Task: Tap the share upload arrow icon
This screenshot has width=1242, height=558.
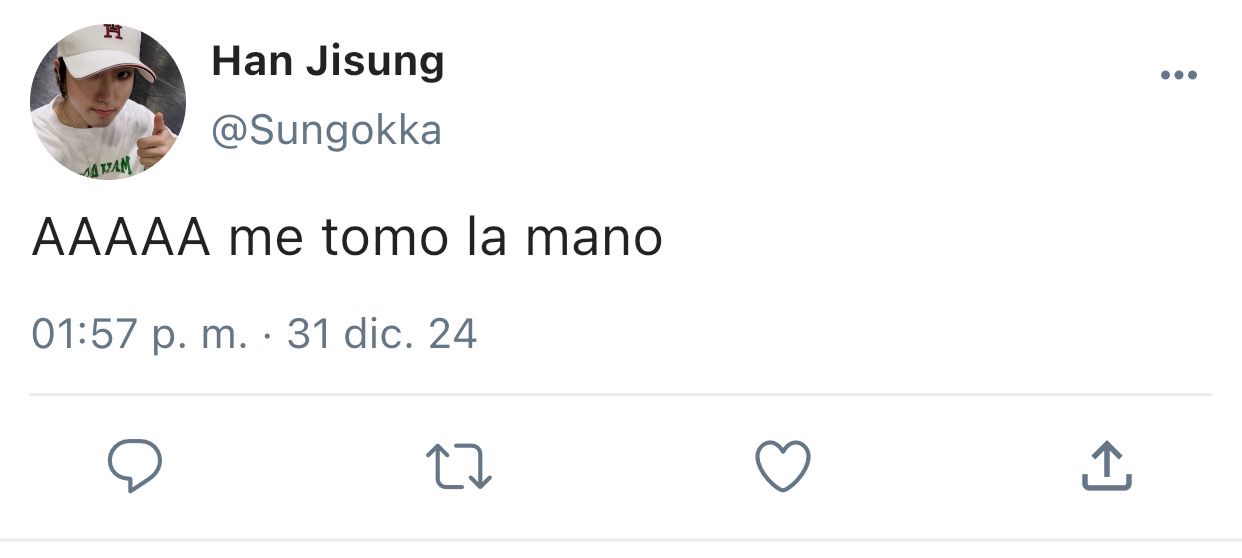Action: point(1107,467)
